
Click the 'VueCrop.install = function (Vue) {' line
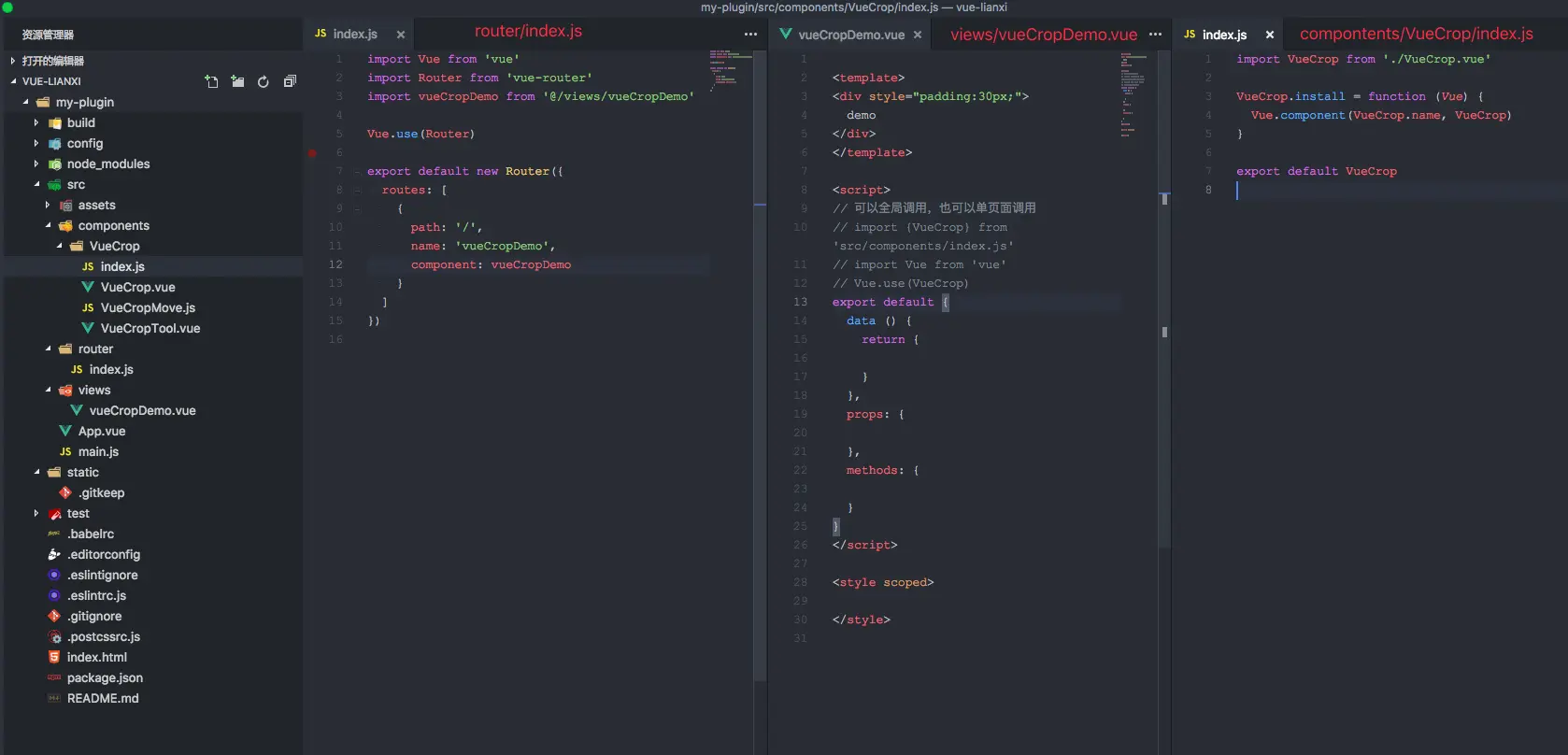tap(1360, 96)
